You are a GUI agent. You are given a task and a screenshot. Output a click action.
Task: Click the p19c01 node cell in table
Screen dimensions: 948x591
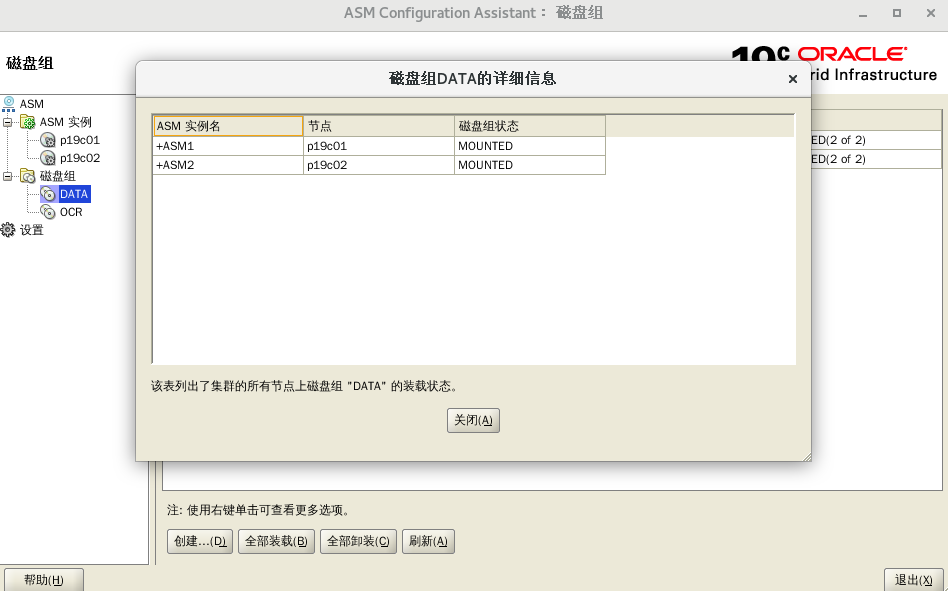pos(379,146)
